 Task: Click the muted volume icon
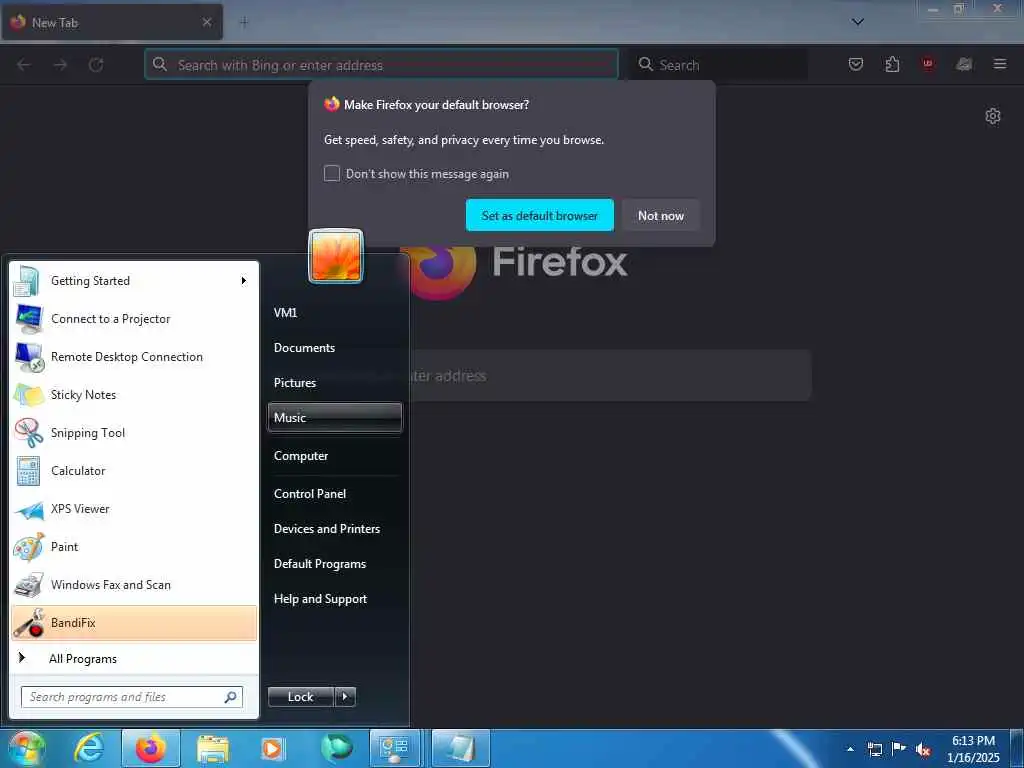923,749
